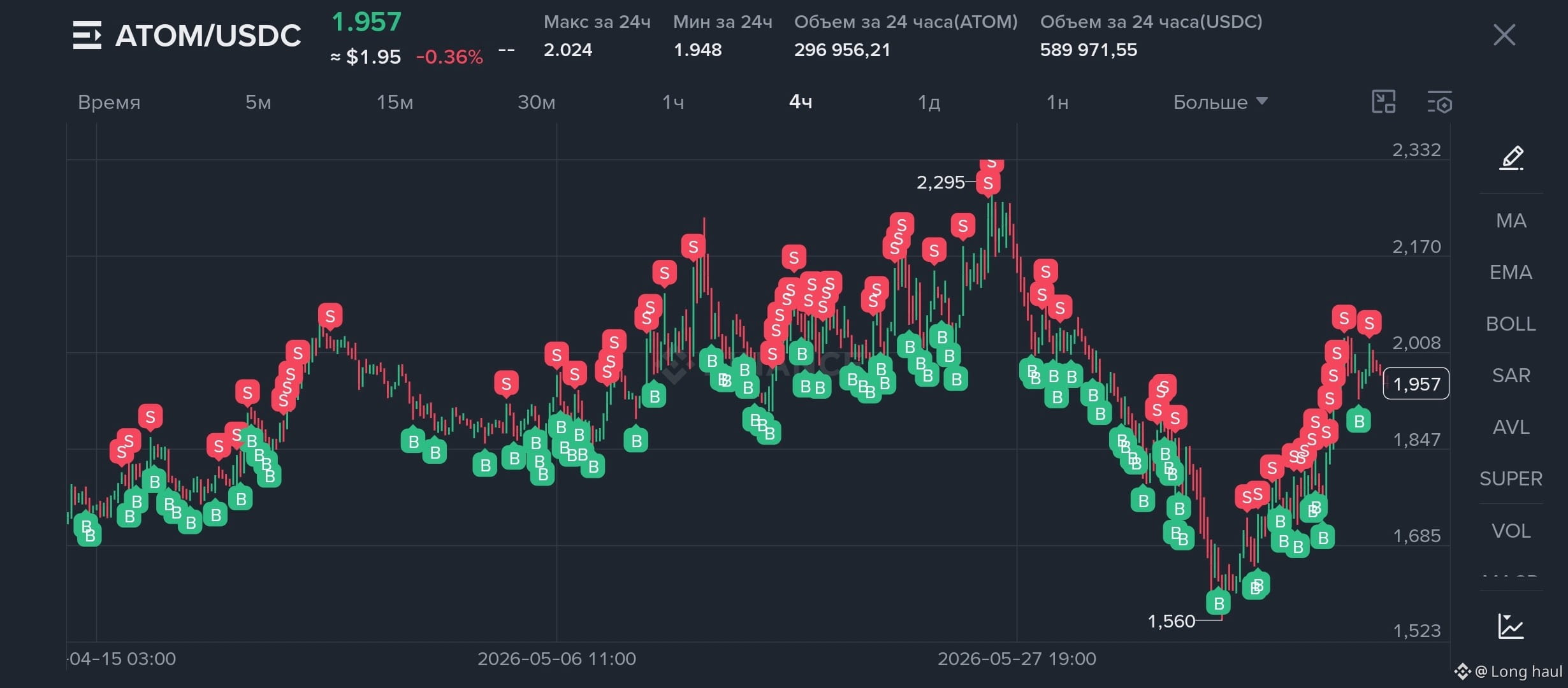Enable the MA indicator
Screen dimensions: 1568x688
(x=1511, y=221)
